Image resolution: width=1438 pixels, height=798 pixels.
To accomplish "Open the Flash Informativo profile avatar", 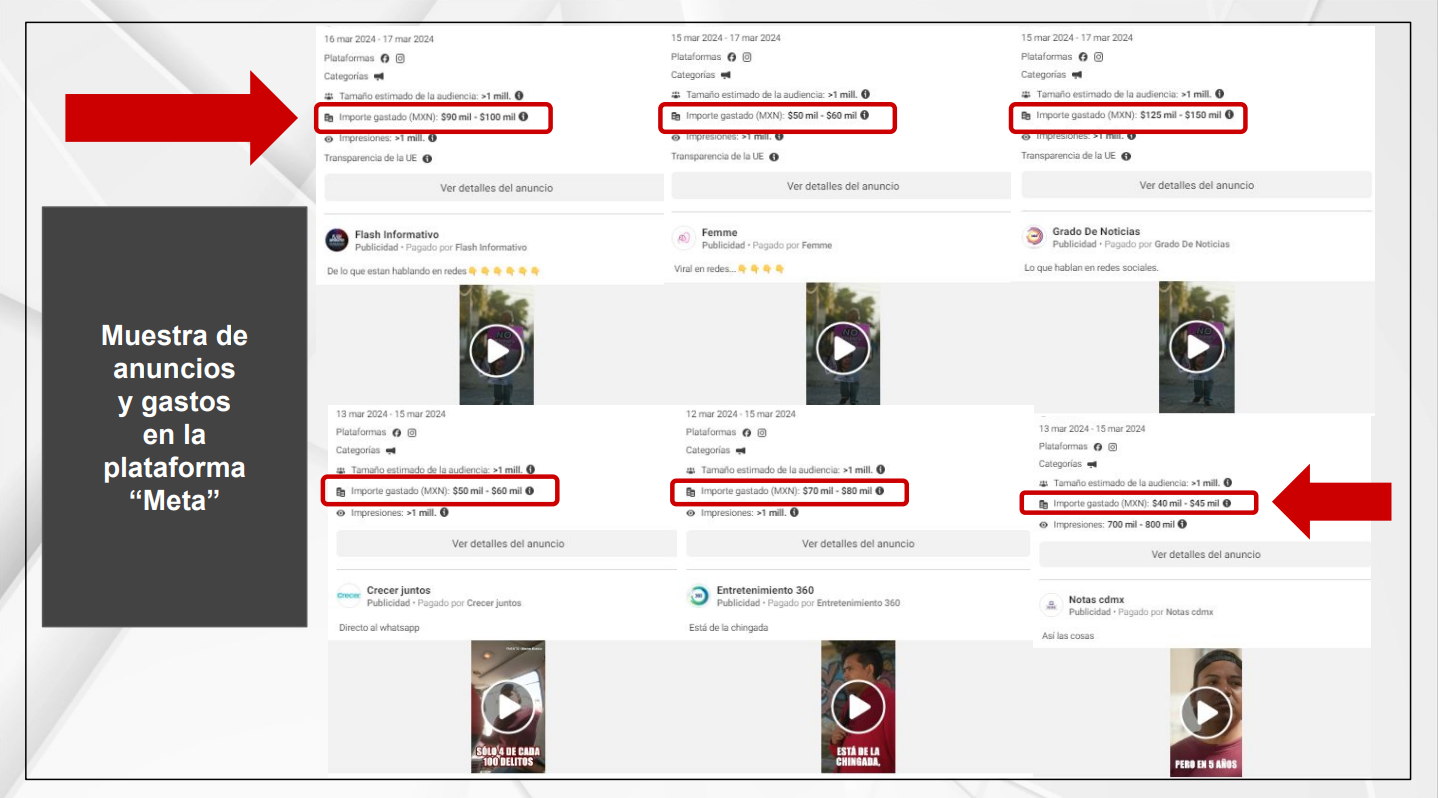I will pyautogui.click(x=336, y=240).
